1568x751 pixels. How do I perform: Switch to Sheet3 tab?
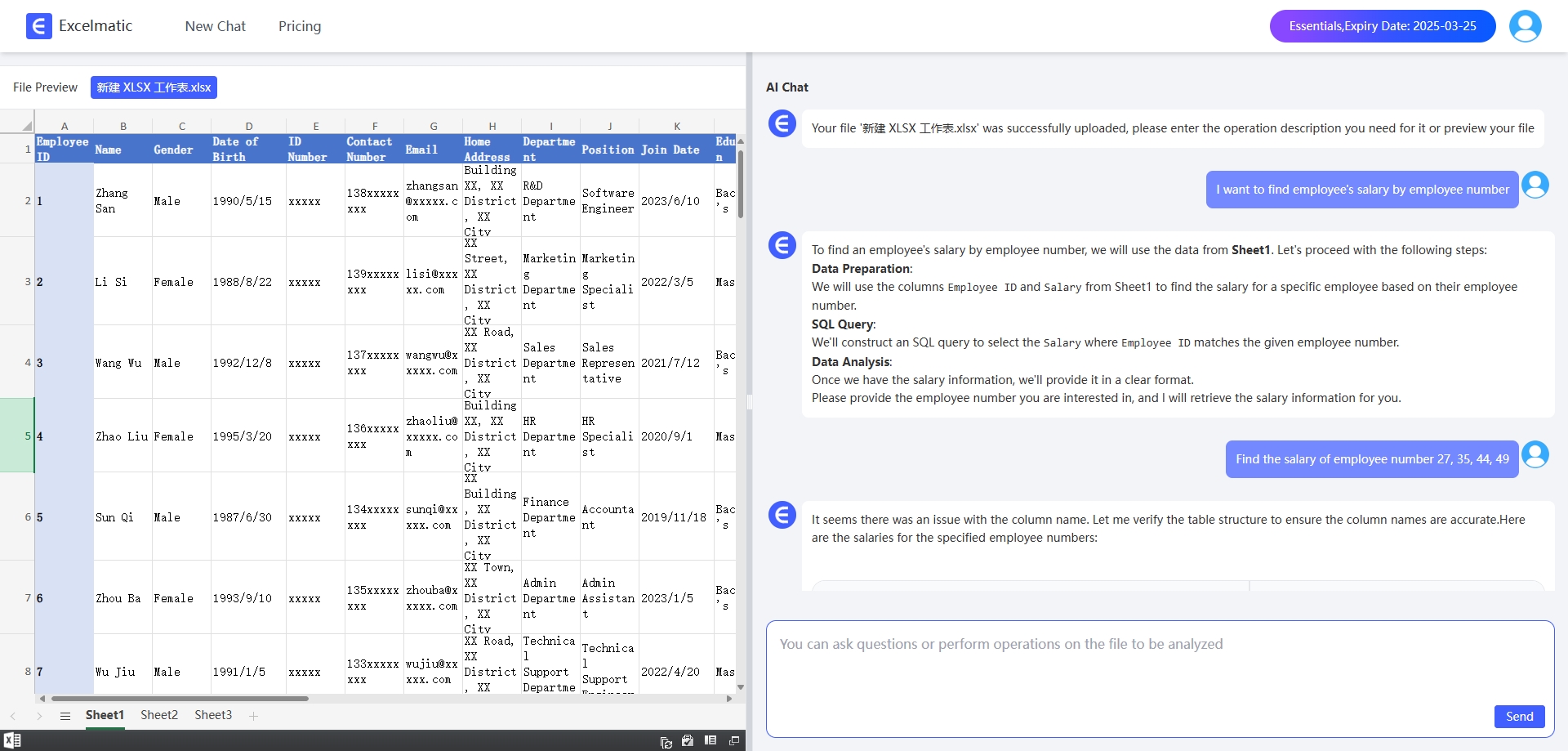(213, 715)
